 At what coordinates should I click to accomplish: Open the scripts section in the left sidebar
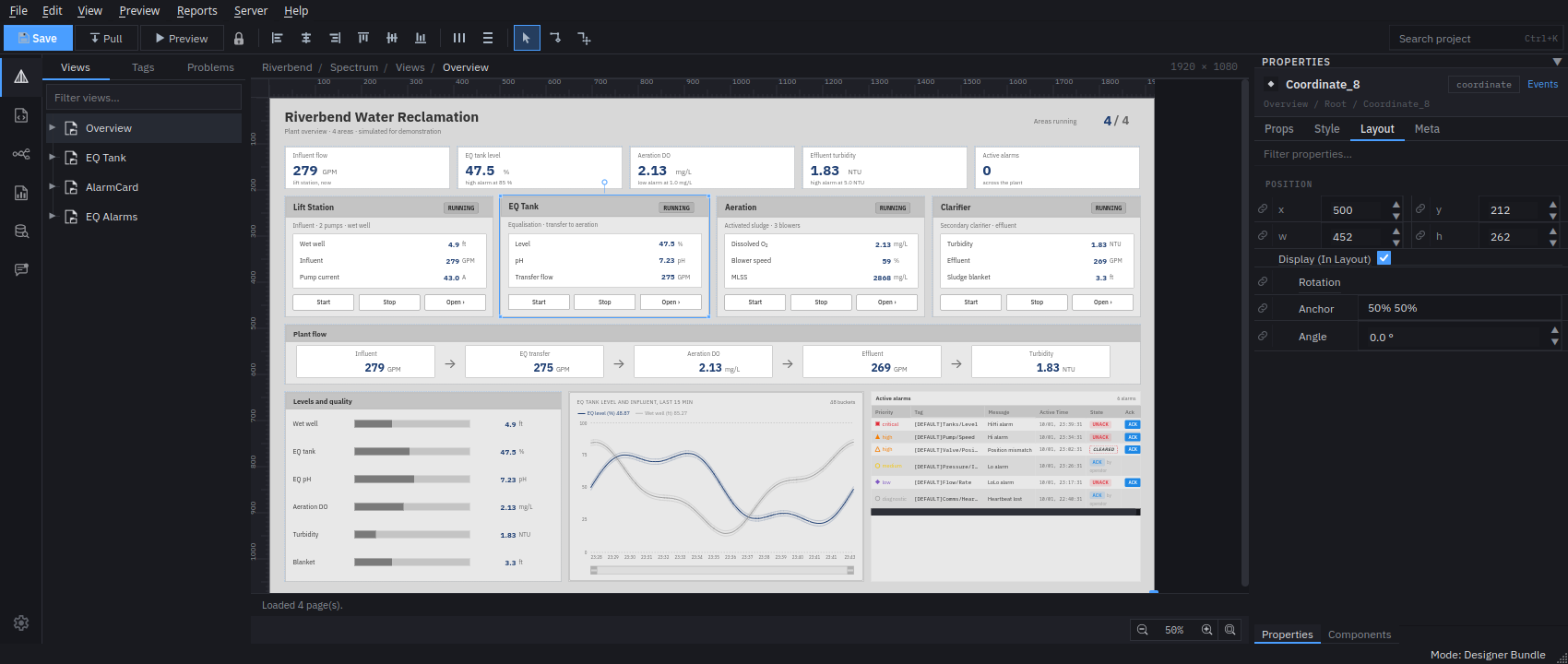pyautogui.click(x=21, y=115)
